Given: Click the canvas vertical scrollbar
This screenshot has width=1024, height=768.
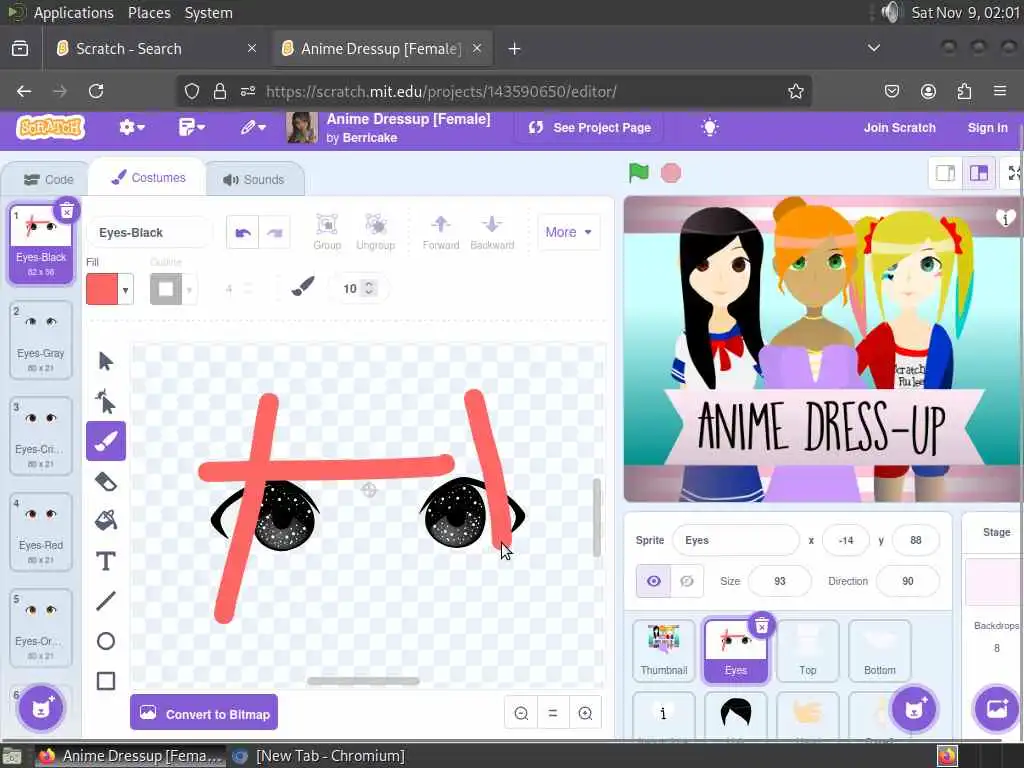Looking at the screenshot, I should point(596,517).
